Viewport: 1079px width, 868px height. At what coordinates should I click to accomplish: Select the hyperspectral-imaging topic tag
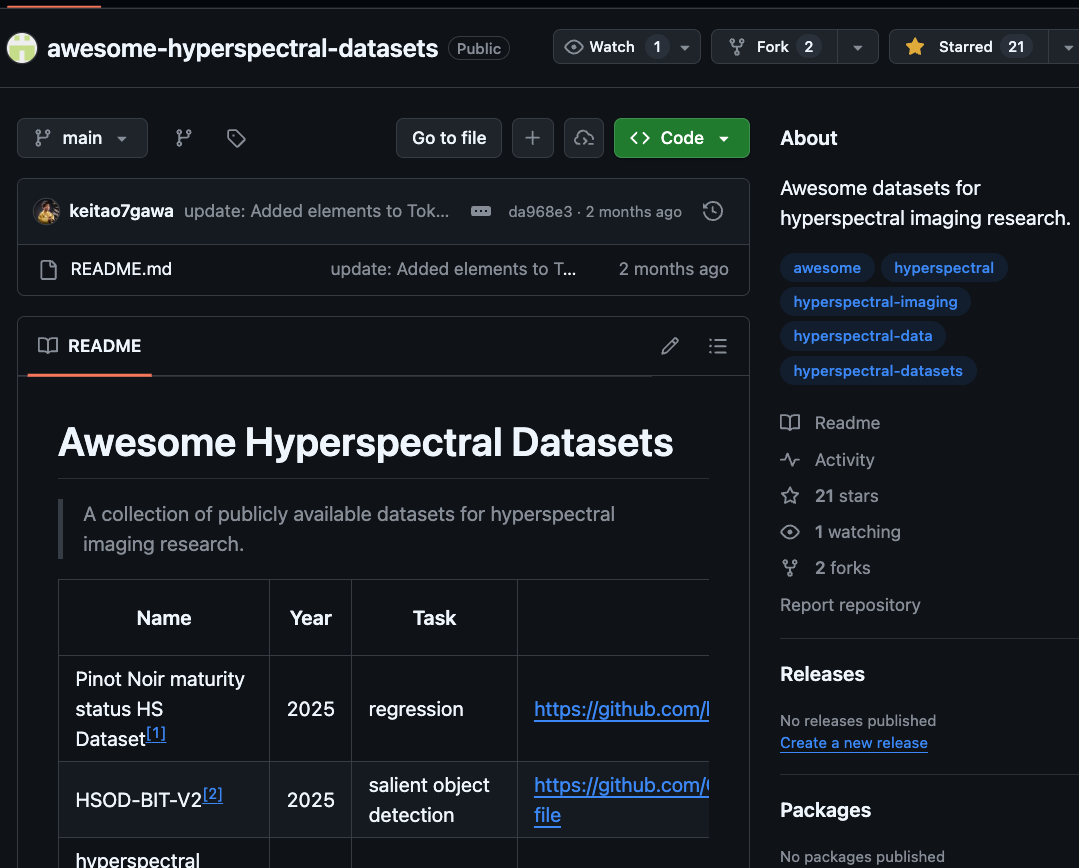[x=874, y=301]
